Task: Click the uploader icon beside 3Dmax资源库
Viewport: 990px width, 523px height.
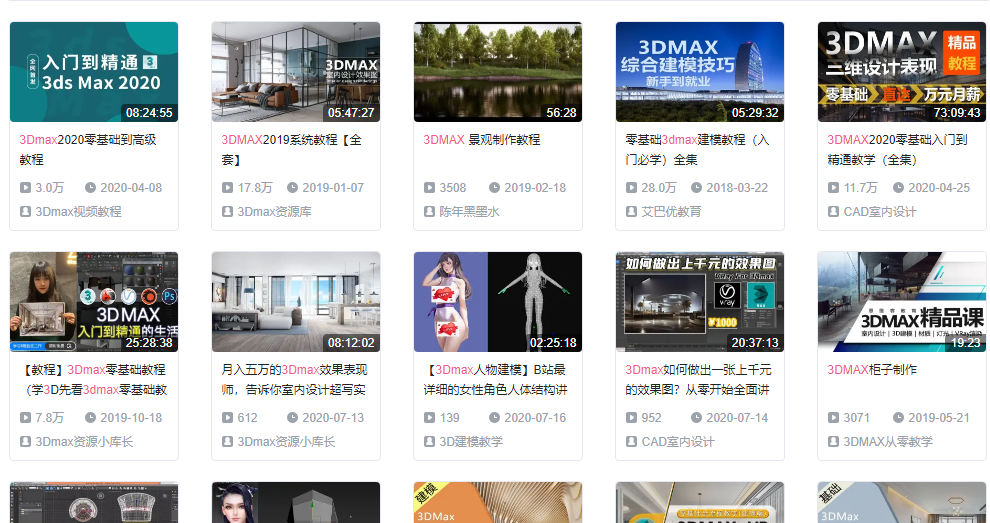Action: (227, 212)
